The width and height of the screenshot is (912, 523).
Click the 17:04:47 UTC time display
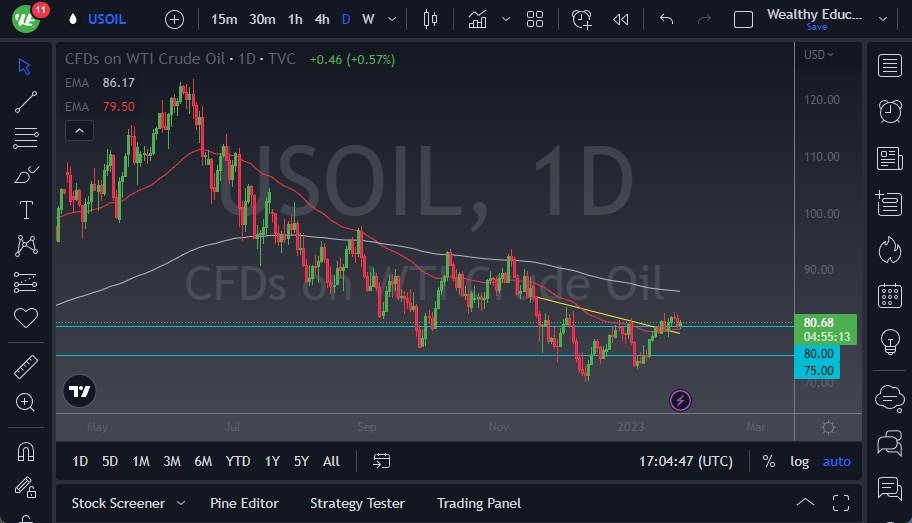click(x=685, y=461)
